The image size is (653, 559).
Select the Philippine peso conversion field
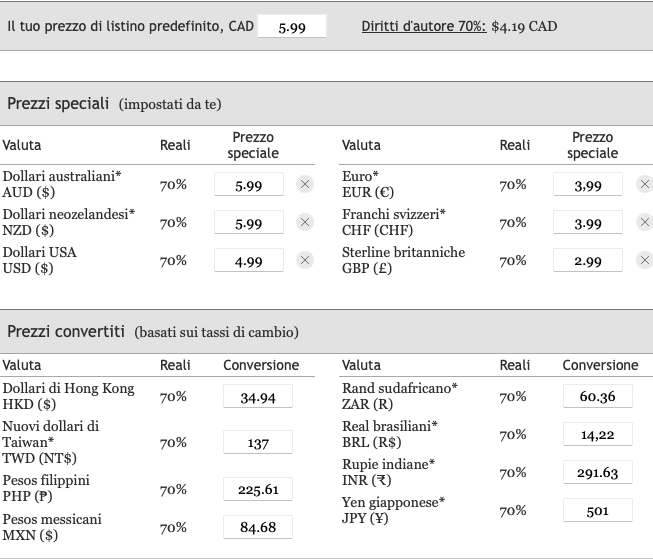[258, 489]
